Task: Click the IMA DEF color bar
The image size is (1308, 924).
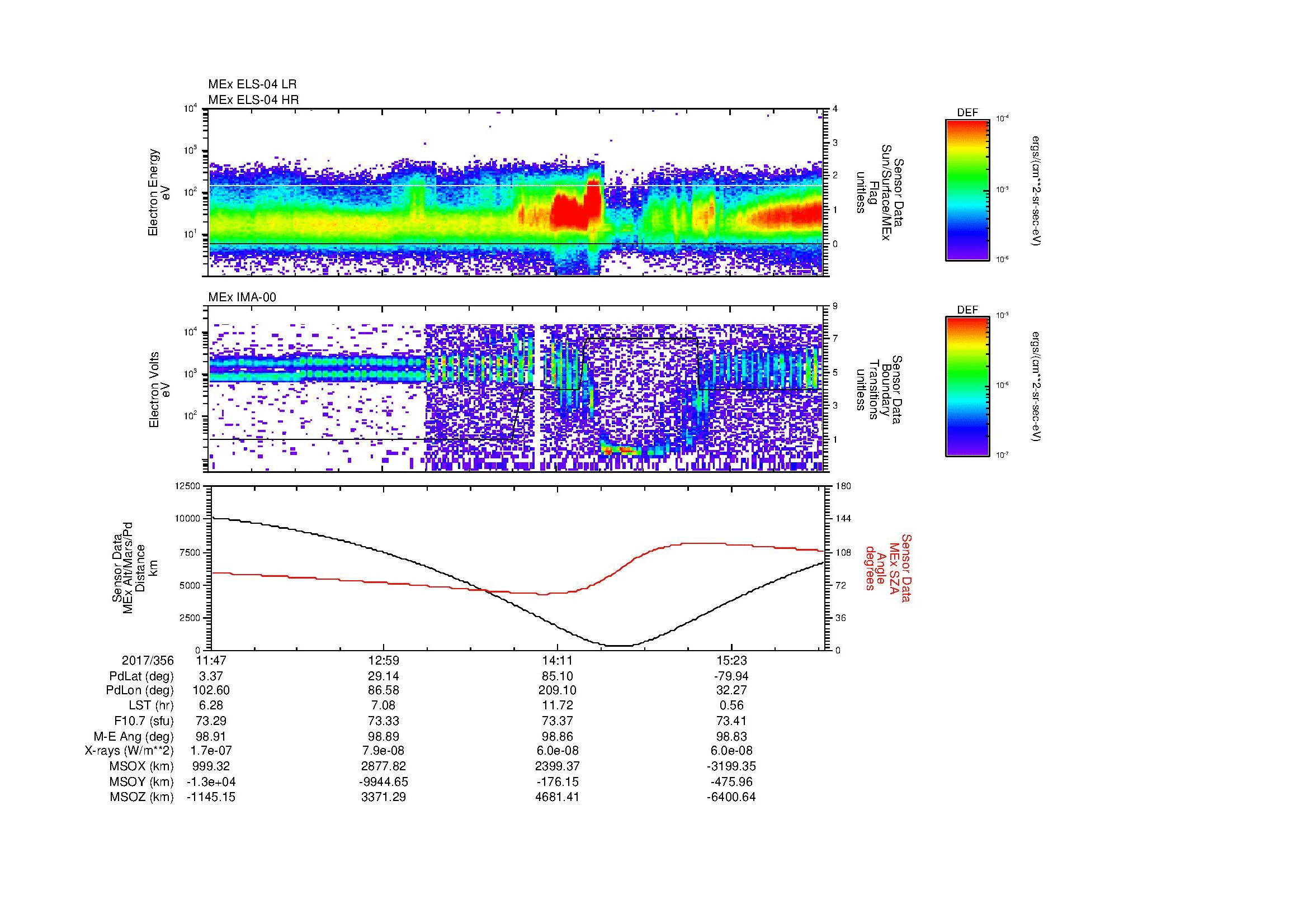Action: pyautogui.click(x=967, y=387)
